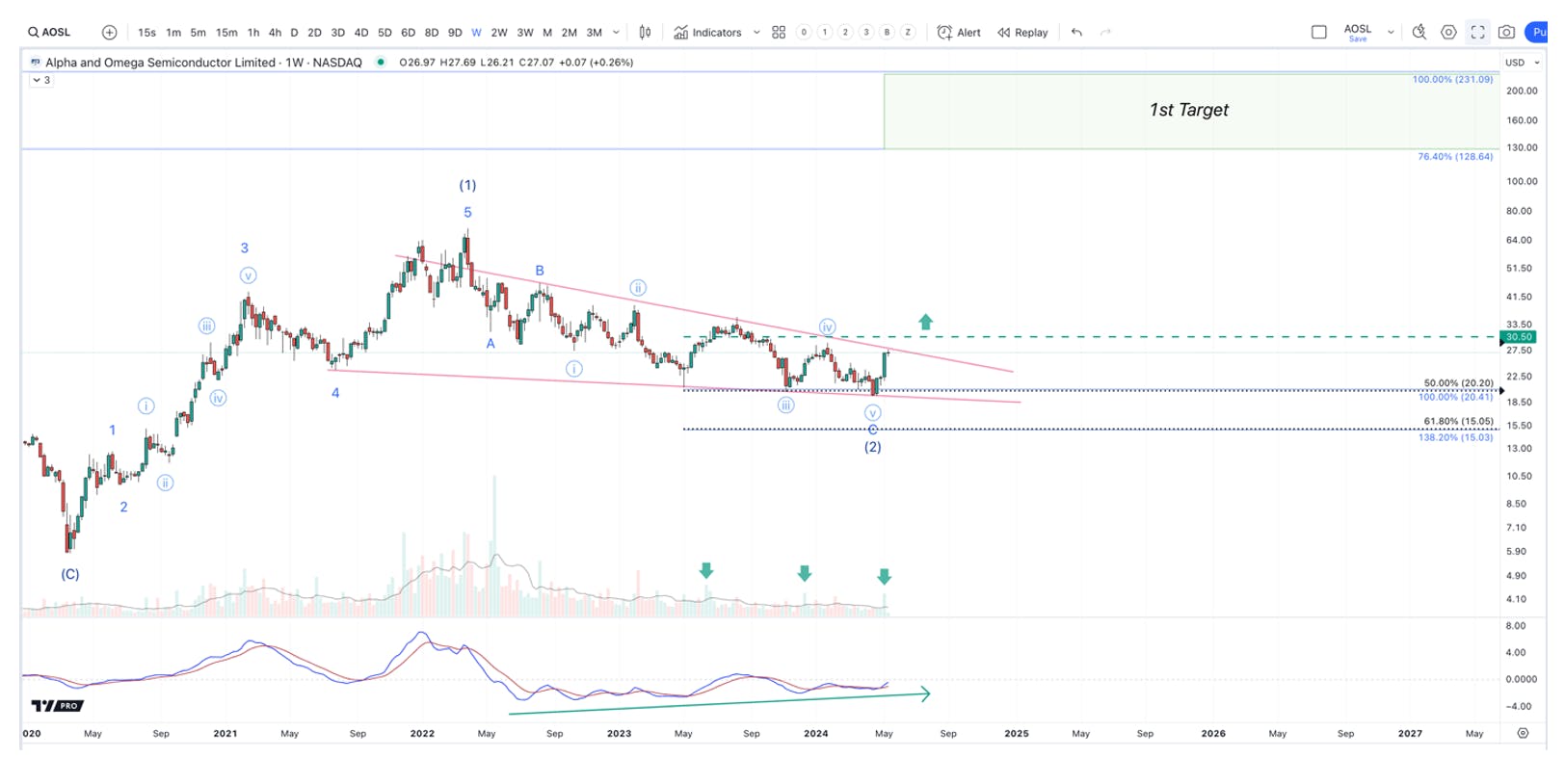This screenshot has width=1565, height=784.
Task: Open the Indicators menu
Action: [x=708, y=32]
